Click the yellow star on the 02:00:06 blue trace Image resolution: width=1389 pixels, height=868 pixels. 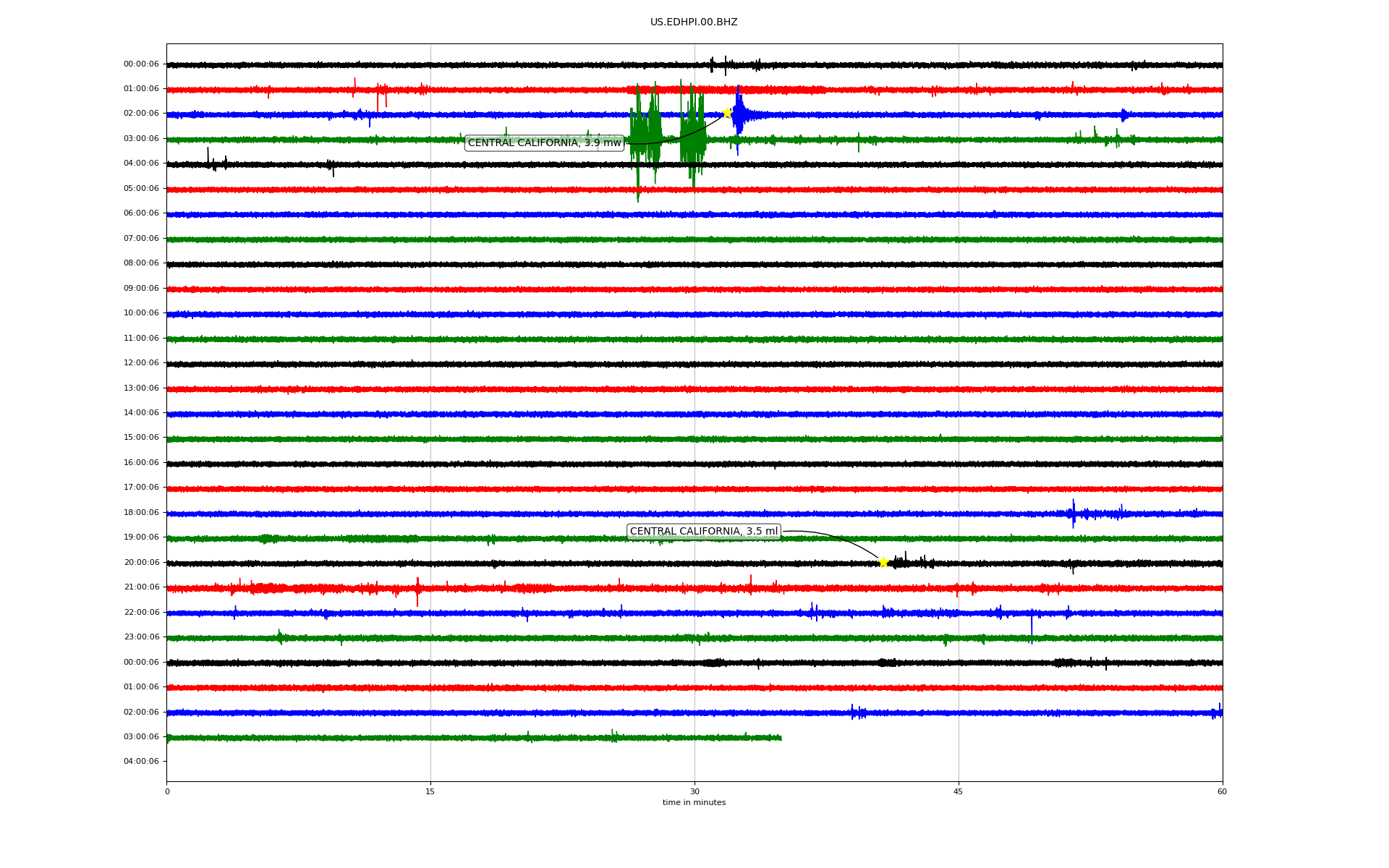coord(727,113)
